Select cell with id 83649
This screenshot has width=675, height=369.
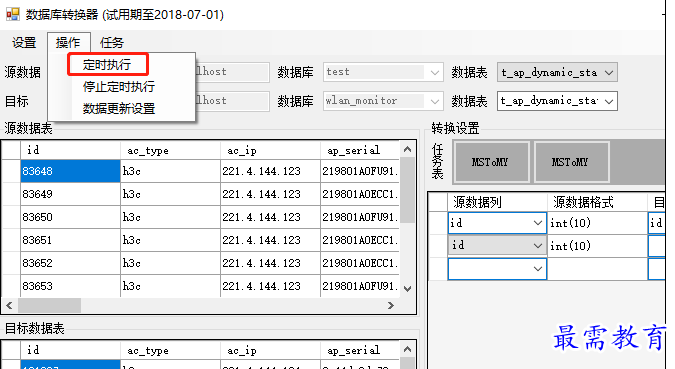pos(70,194)
